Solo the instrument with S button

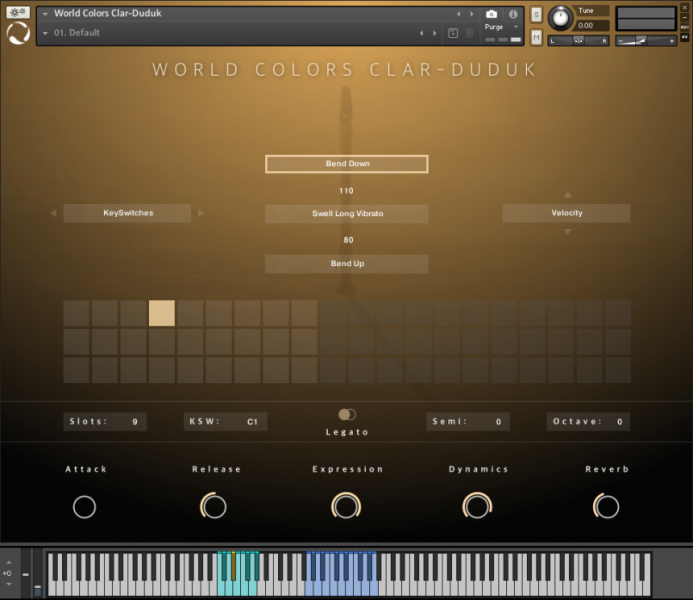pos(536,15)
